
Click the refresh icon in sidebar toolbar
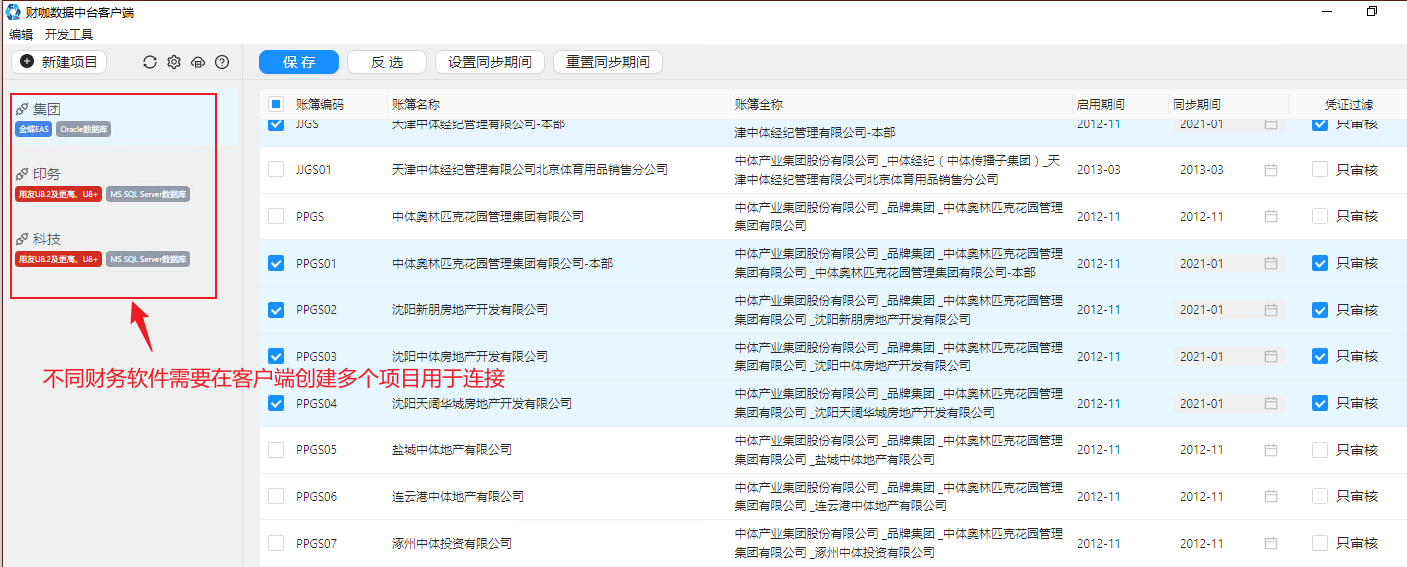150,62
